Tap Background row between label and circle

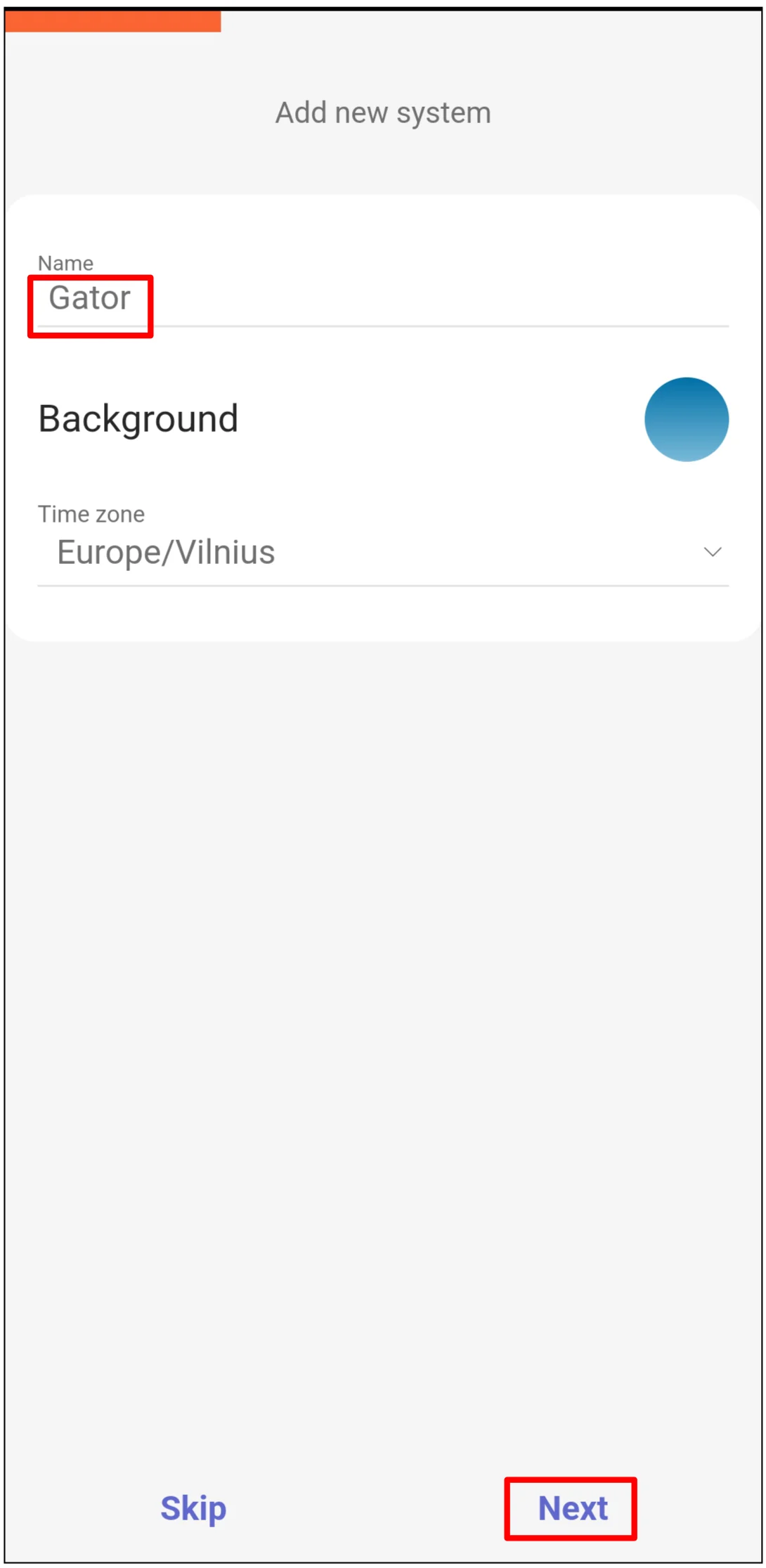pyautogui.click(x=436, y=420)
